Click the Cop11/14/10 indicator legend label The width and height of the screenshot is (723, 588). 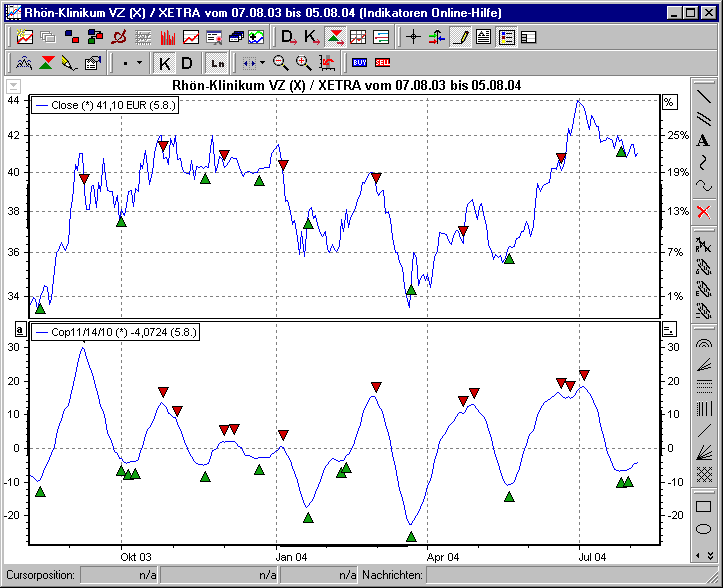[116, 329]
